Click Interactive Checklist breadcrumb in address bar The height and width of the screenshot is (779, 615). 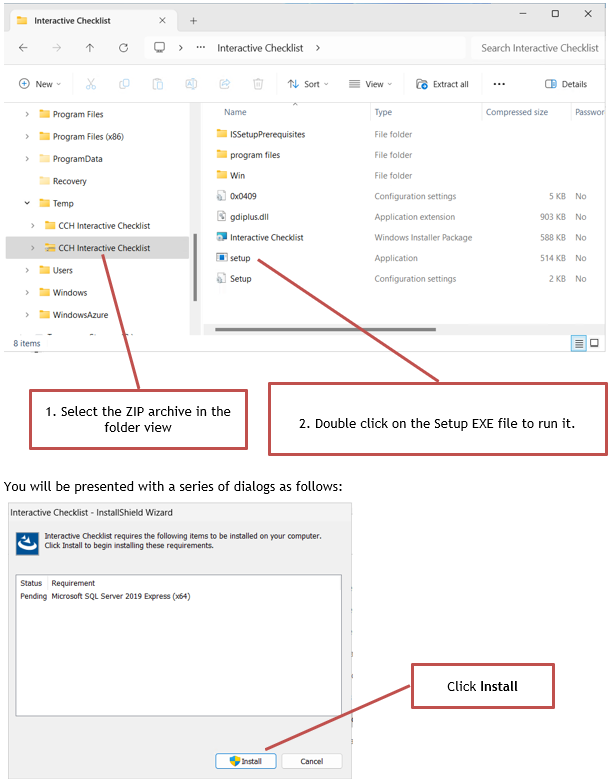point(260,48)
